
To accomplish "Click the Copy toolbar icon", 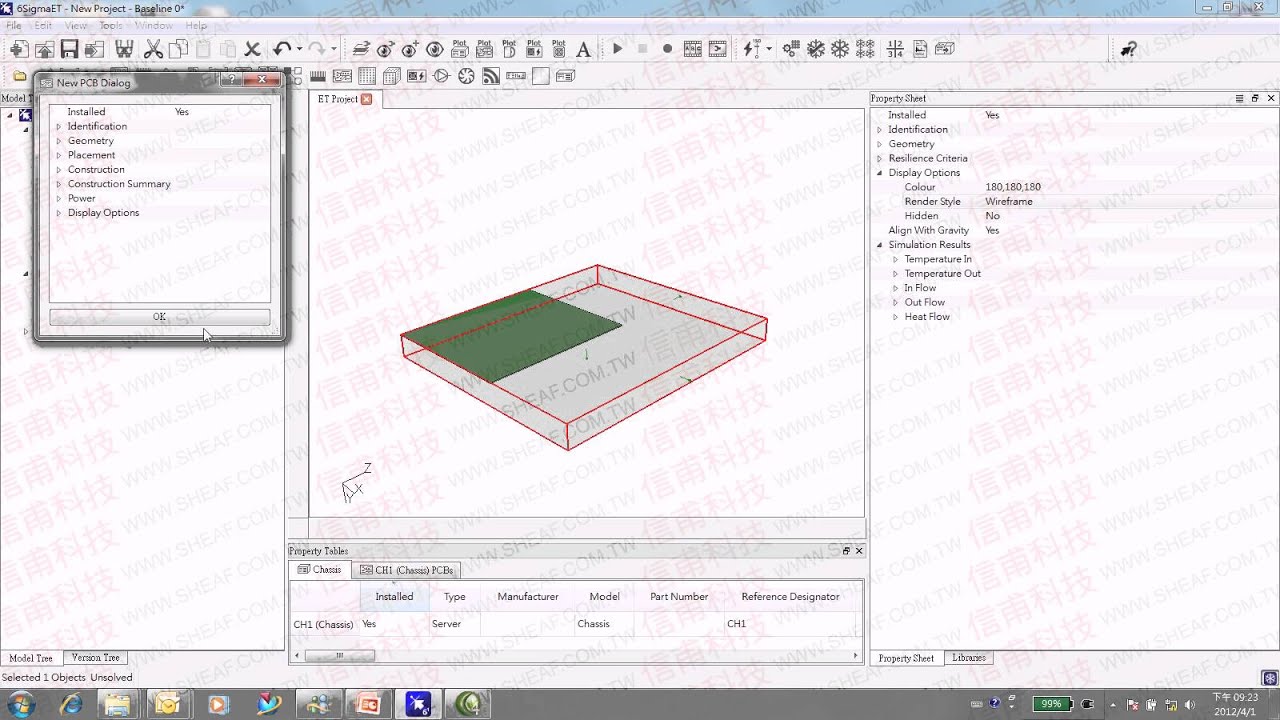I will point(178,49).
